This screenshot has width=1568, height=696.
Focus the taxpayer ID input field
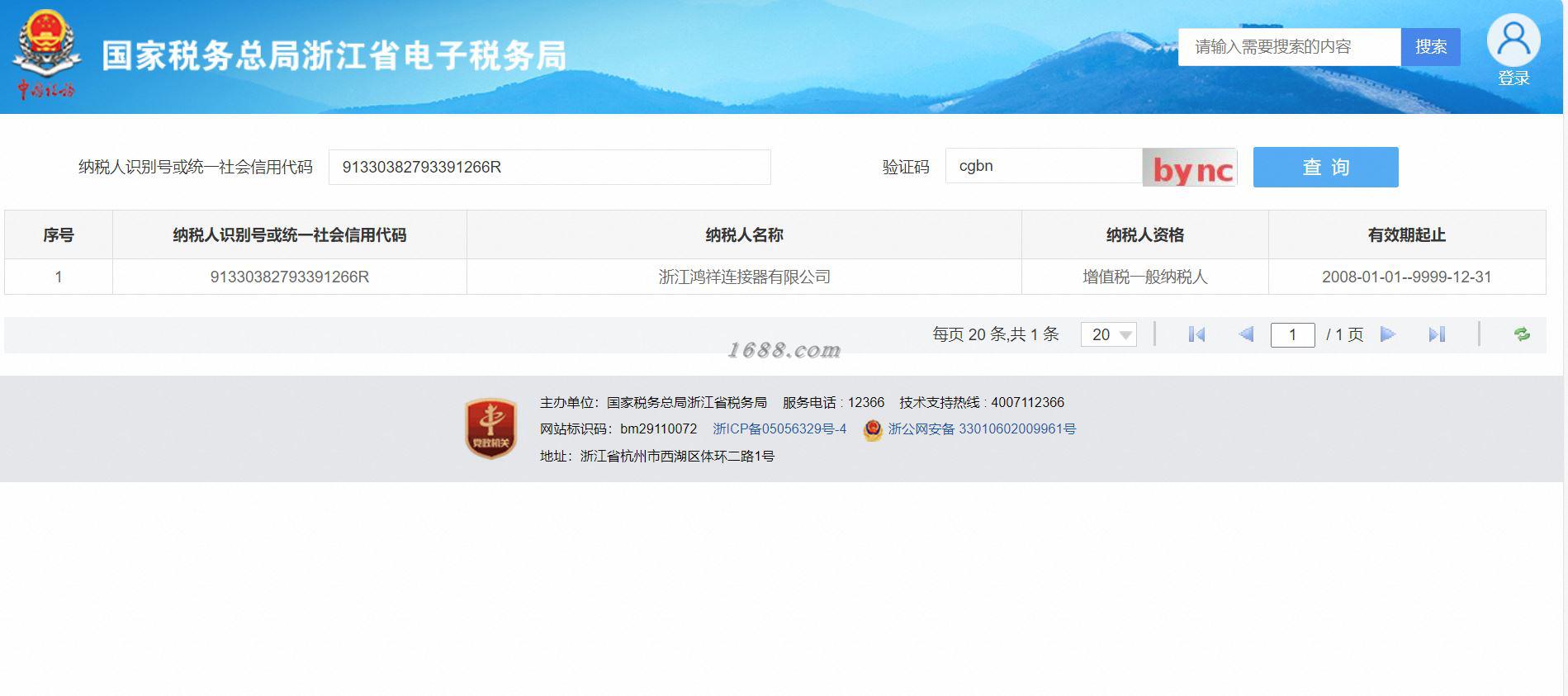coord(549,167)
